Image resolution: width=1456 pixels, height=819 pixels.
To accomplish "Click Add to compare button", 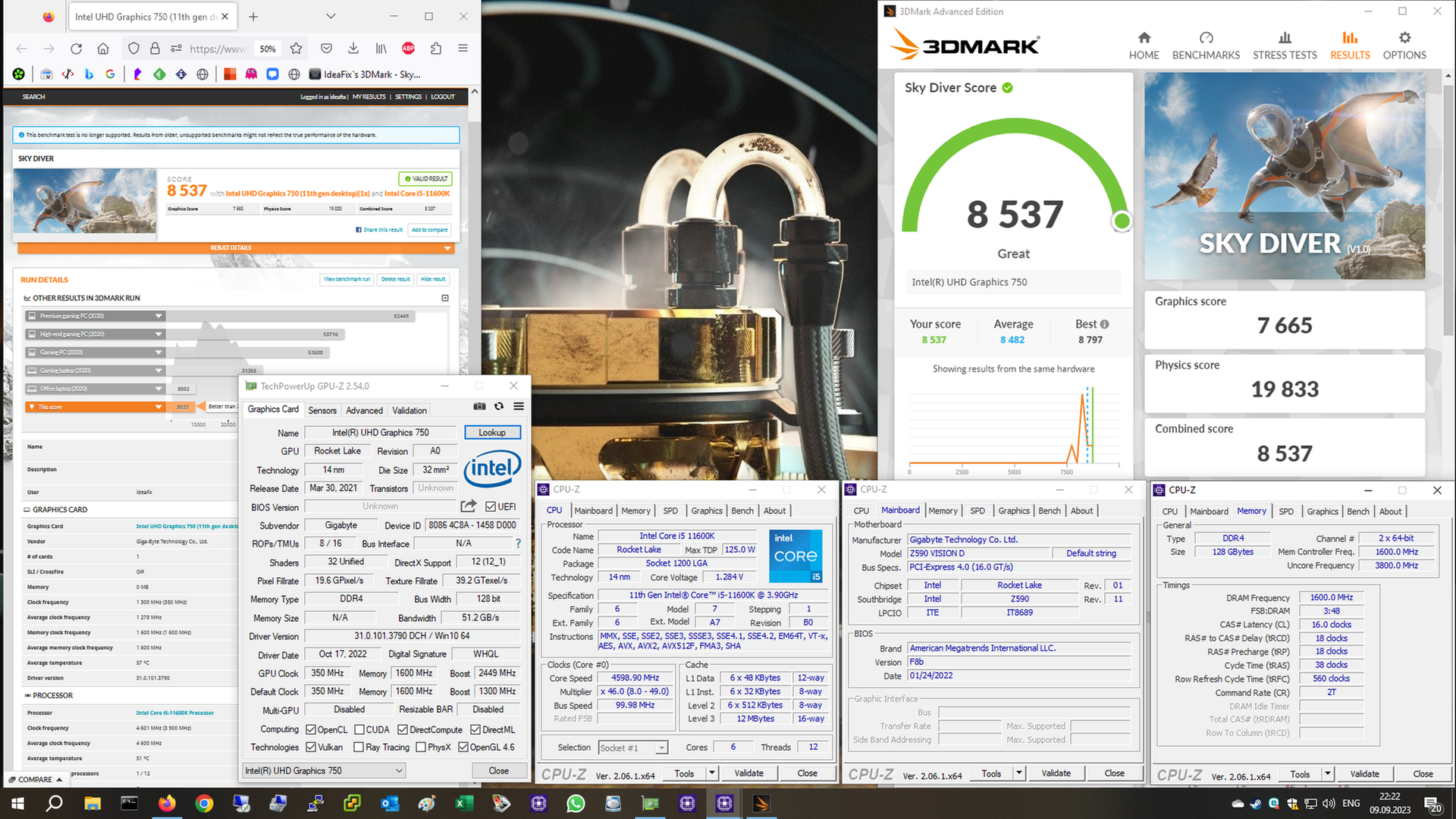I will [x=429, y=230].
